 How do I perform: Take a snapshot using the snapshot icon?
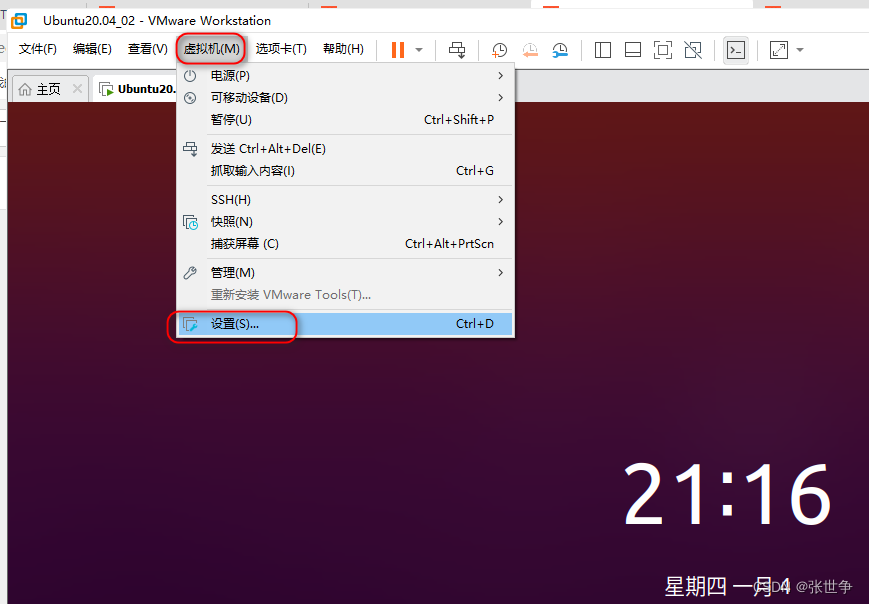point(499,50)
